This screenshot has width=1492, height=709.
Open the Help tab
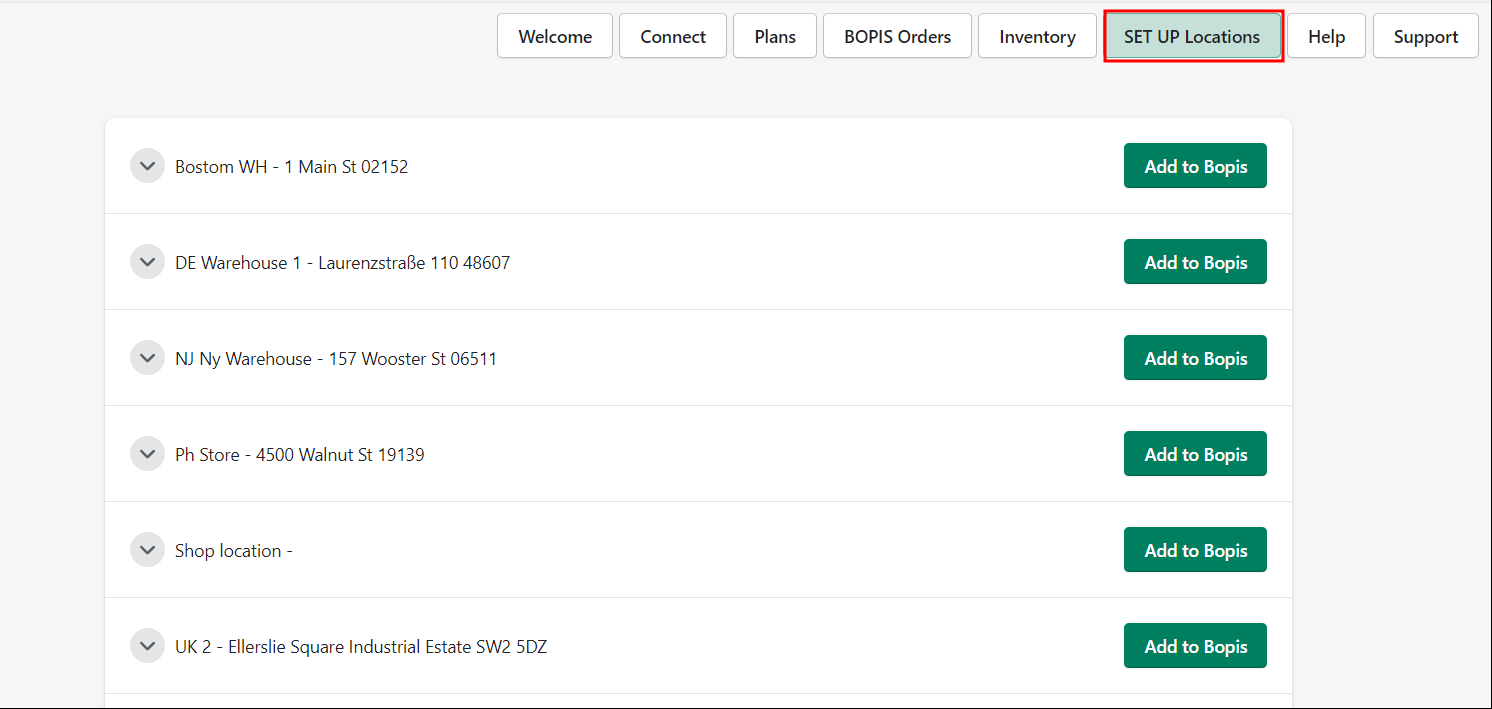1326,36
